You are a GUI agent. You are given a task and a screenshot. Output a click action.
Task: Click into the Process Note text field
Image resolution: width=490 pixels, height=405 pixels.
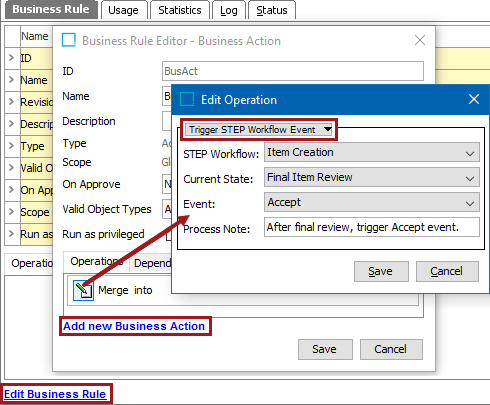pyautogui.click(x=372, y=227)
